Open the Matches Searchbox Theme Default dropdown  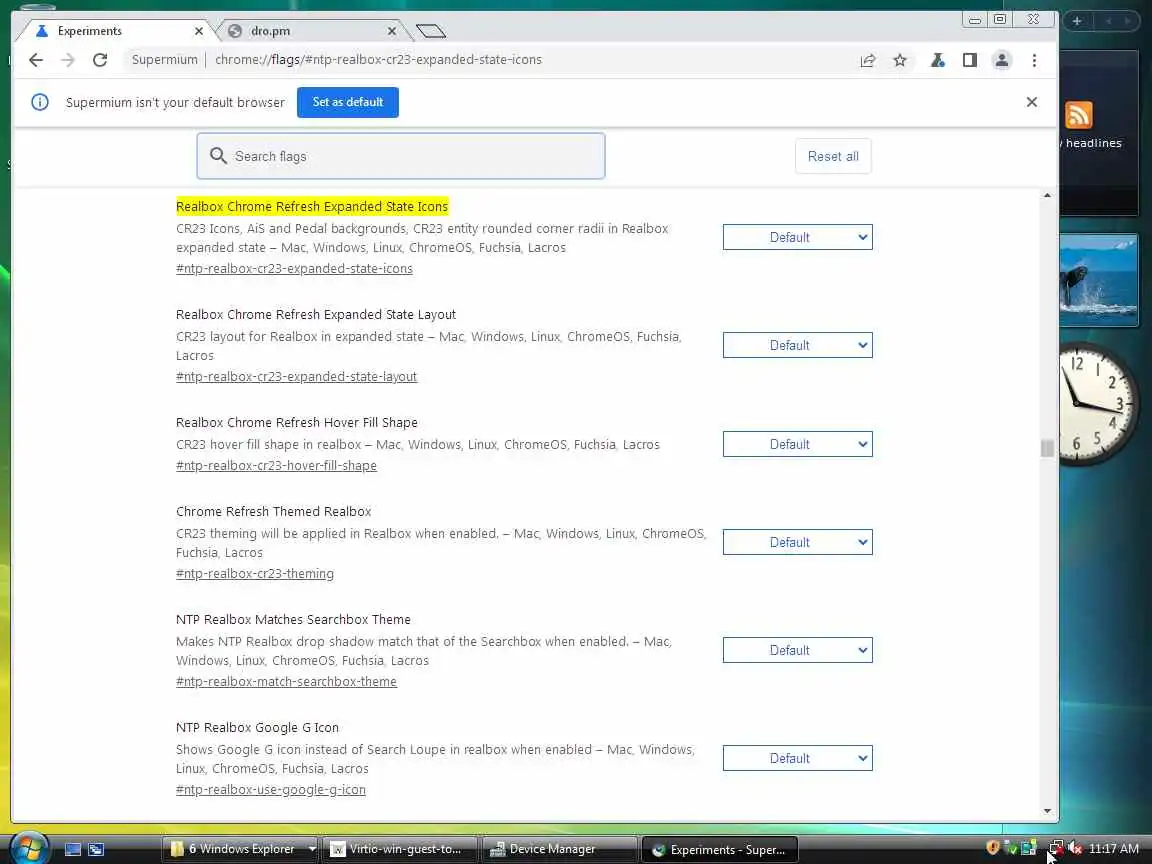click(797, 650)
